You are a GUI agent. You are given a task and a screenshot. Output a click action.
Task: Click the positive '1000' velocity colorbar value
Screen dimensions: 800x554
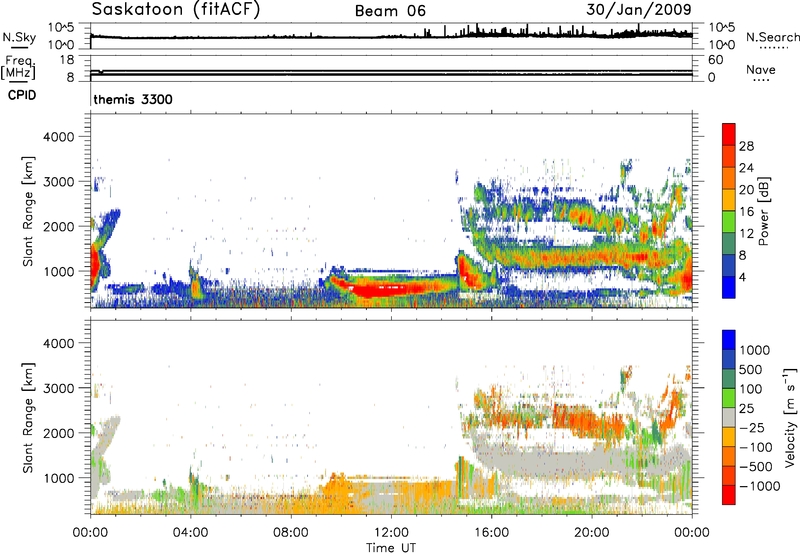755,350
